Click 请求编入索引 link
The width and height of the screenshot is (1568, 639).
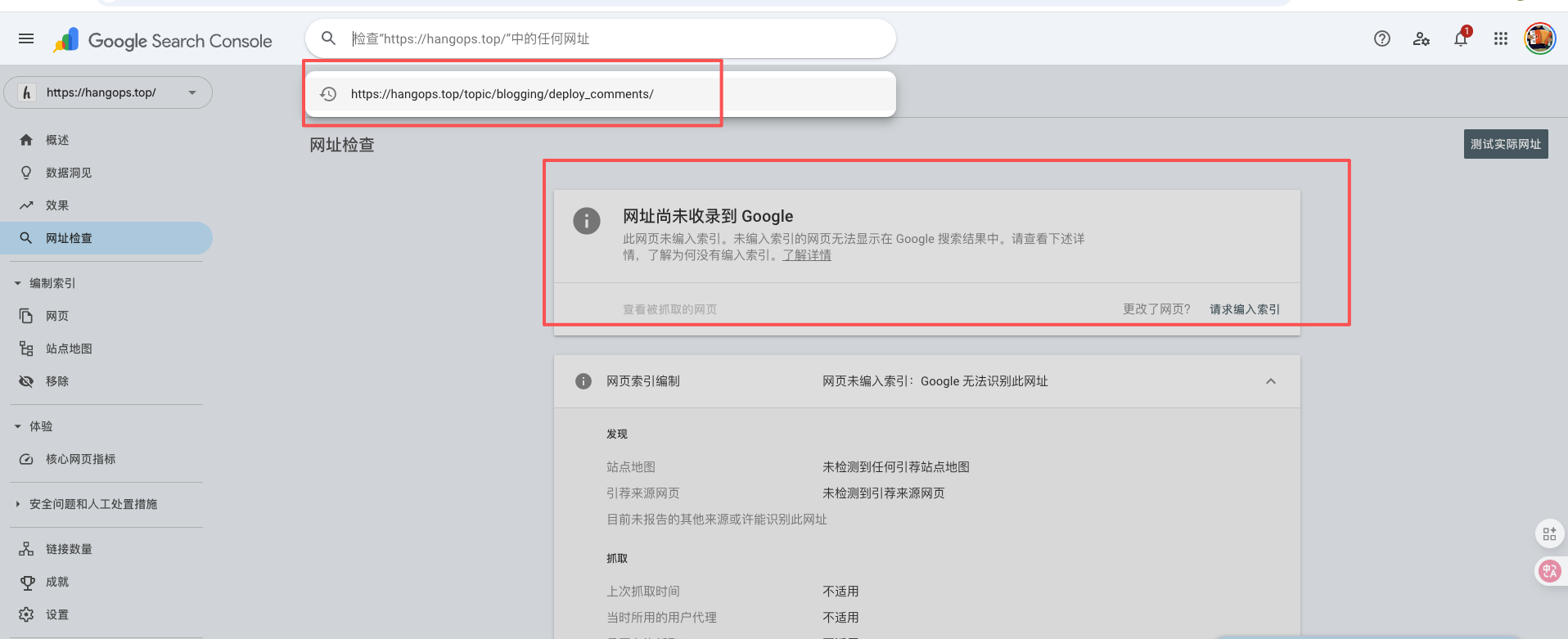[x=1245, y=309]
